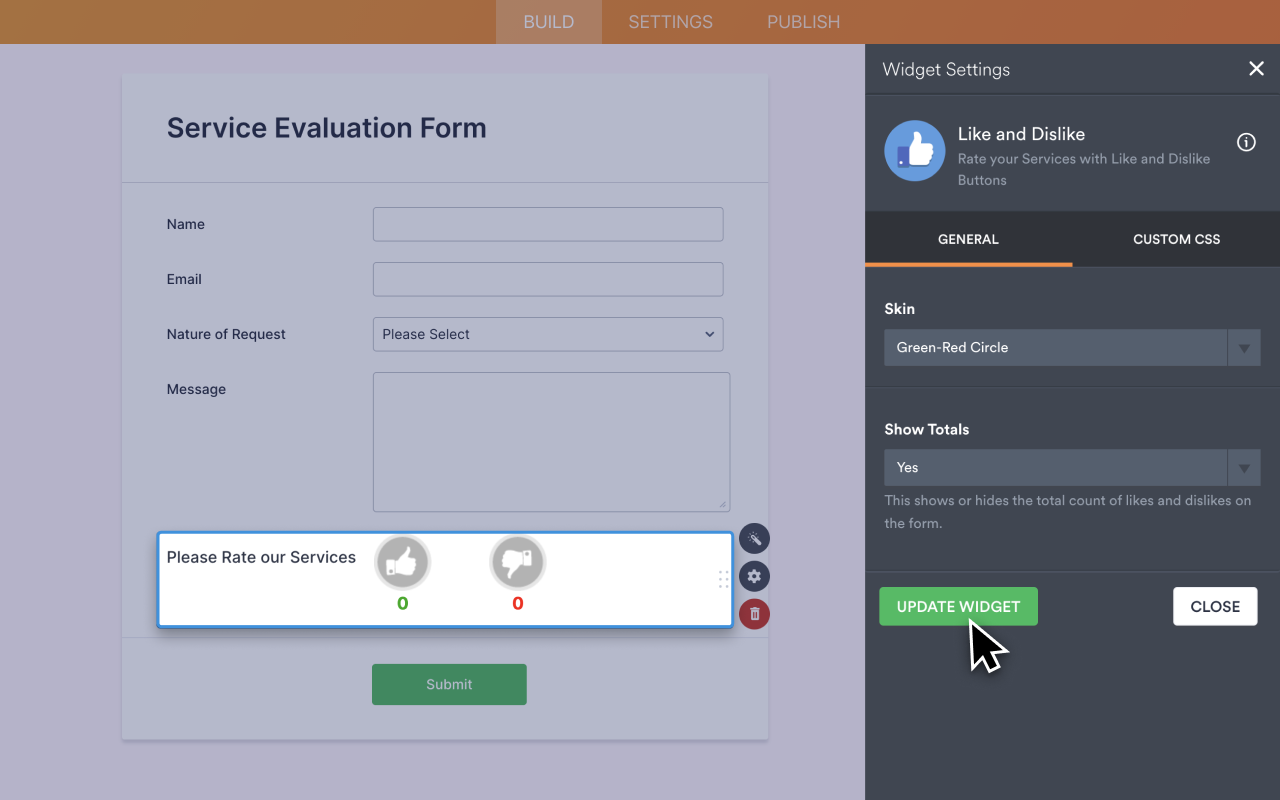Open the Nature of Request dropdown
Image resolution: width=1280 pixels, height=800 pixels.
point(548,334)
